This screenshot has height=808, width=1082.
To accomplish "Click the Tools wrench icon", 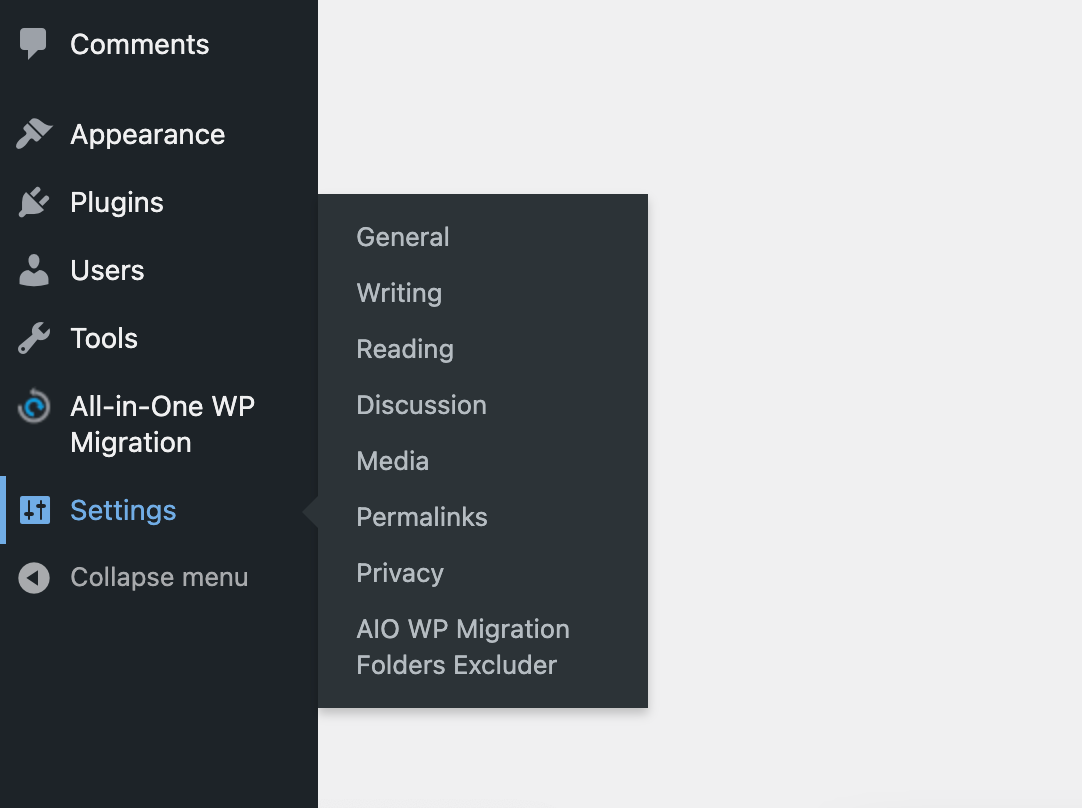I will click(34, 338).
